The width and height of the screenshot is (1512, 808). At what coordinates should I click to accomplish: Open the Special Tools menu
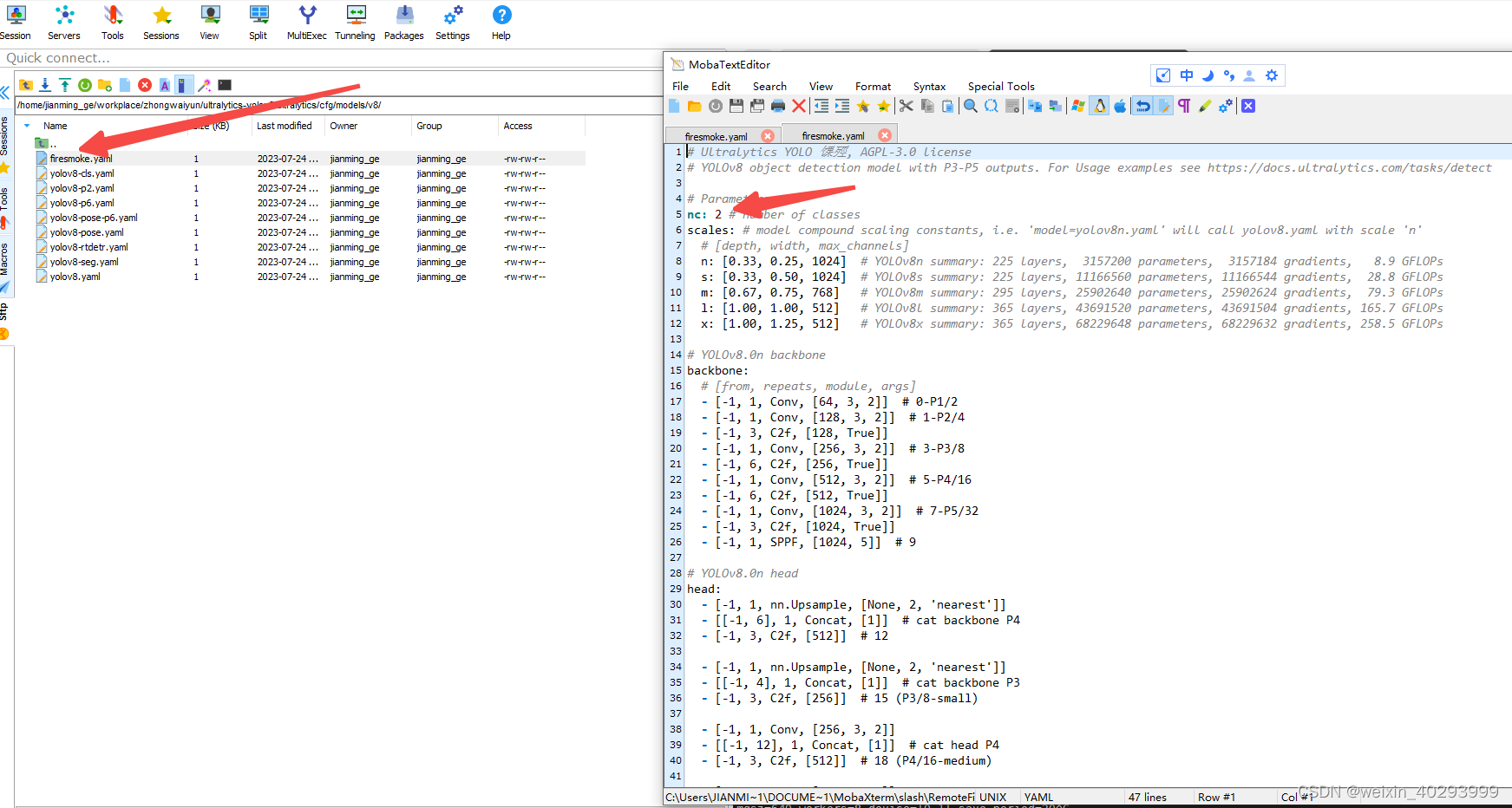[x=1001, y=87]
